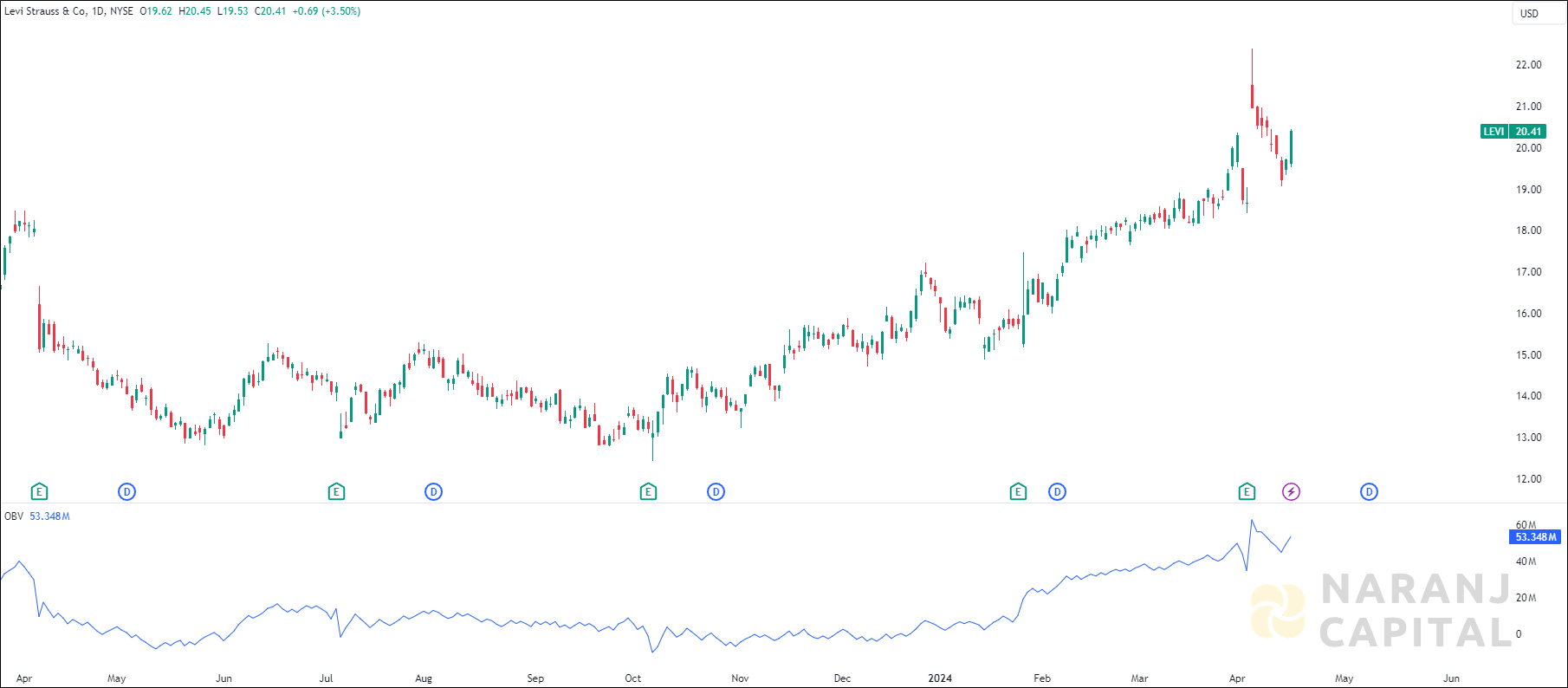Select the OBV indicator label
The height and width of the screenshot is (688, 1568).
14,516
